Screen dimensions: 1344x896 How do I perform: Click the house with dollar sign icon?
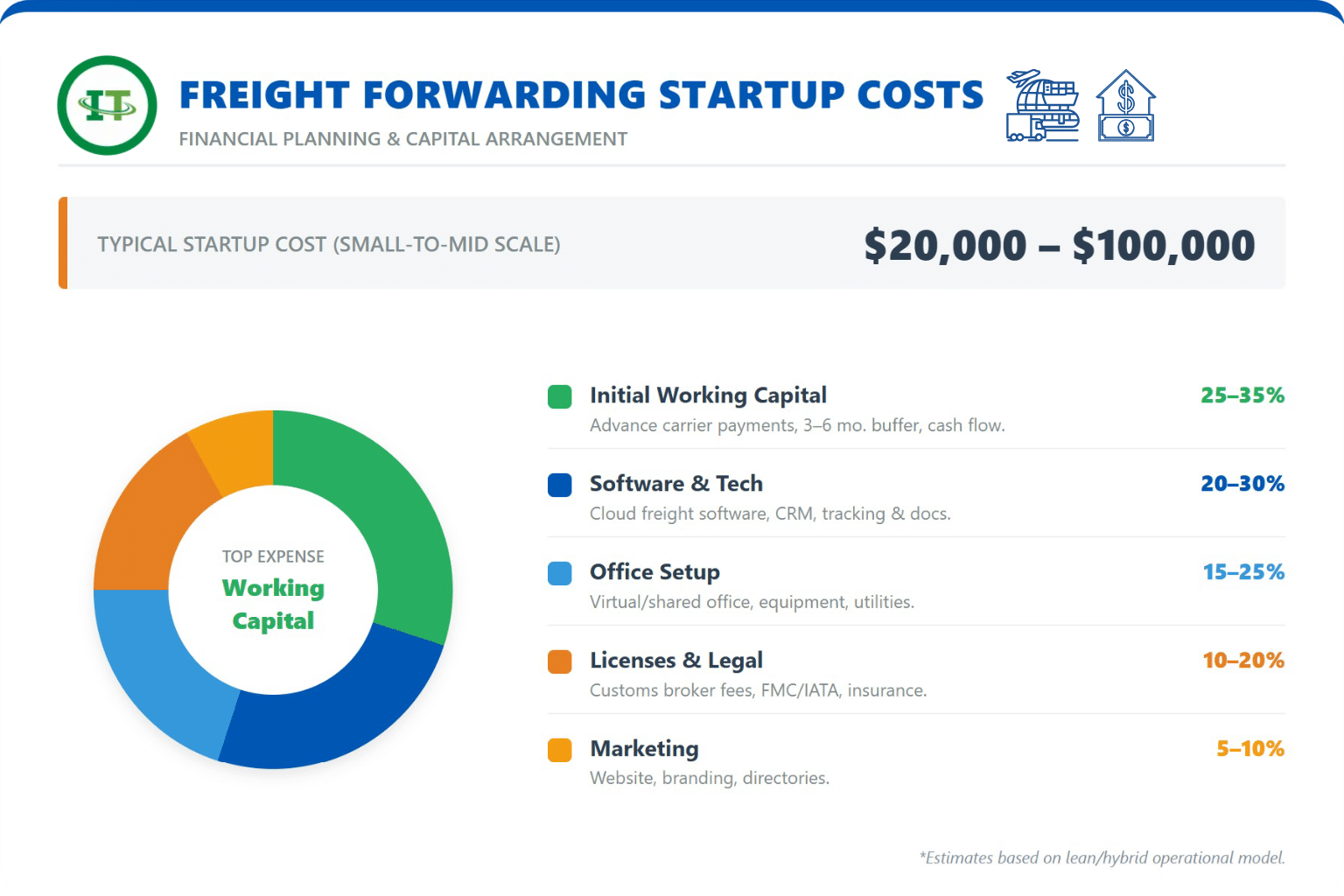coord(1125,106)
